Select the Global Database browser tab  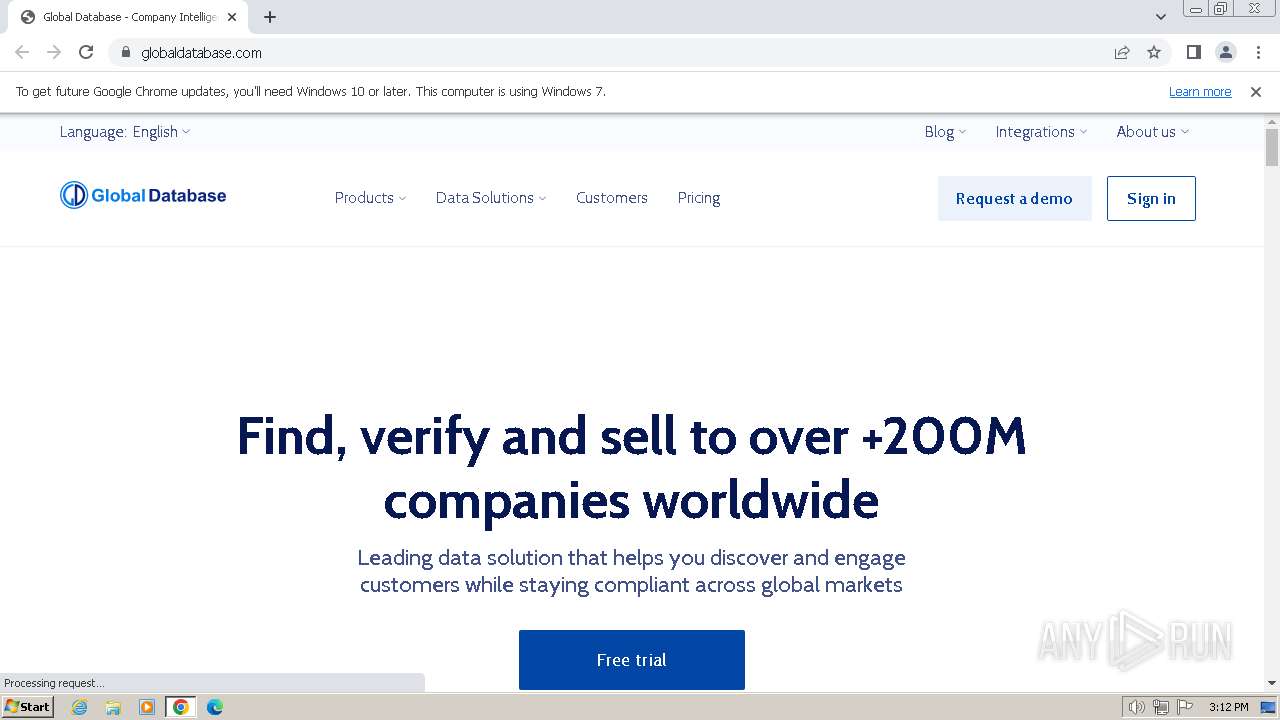(x=127, y=17)
